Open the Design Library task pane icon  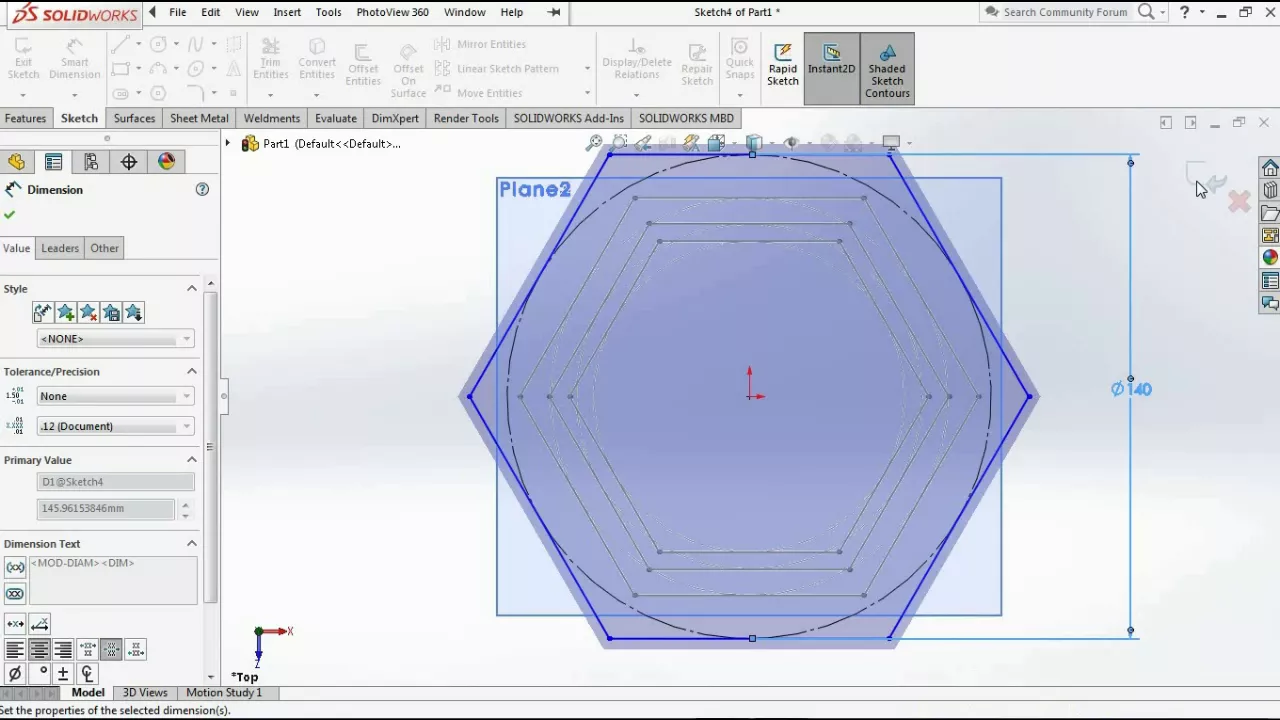[x=1270, y=190]
